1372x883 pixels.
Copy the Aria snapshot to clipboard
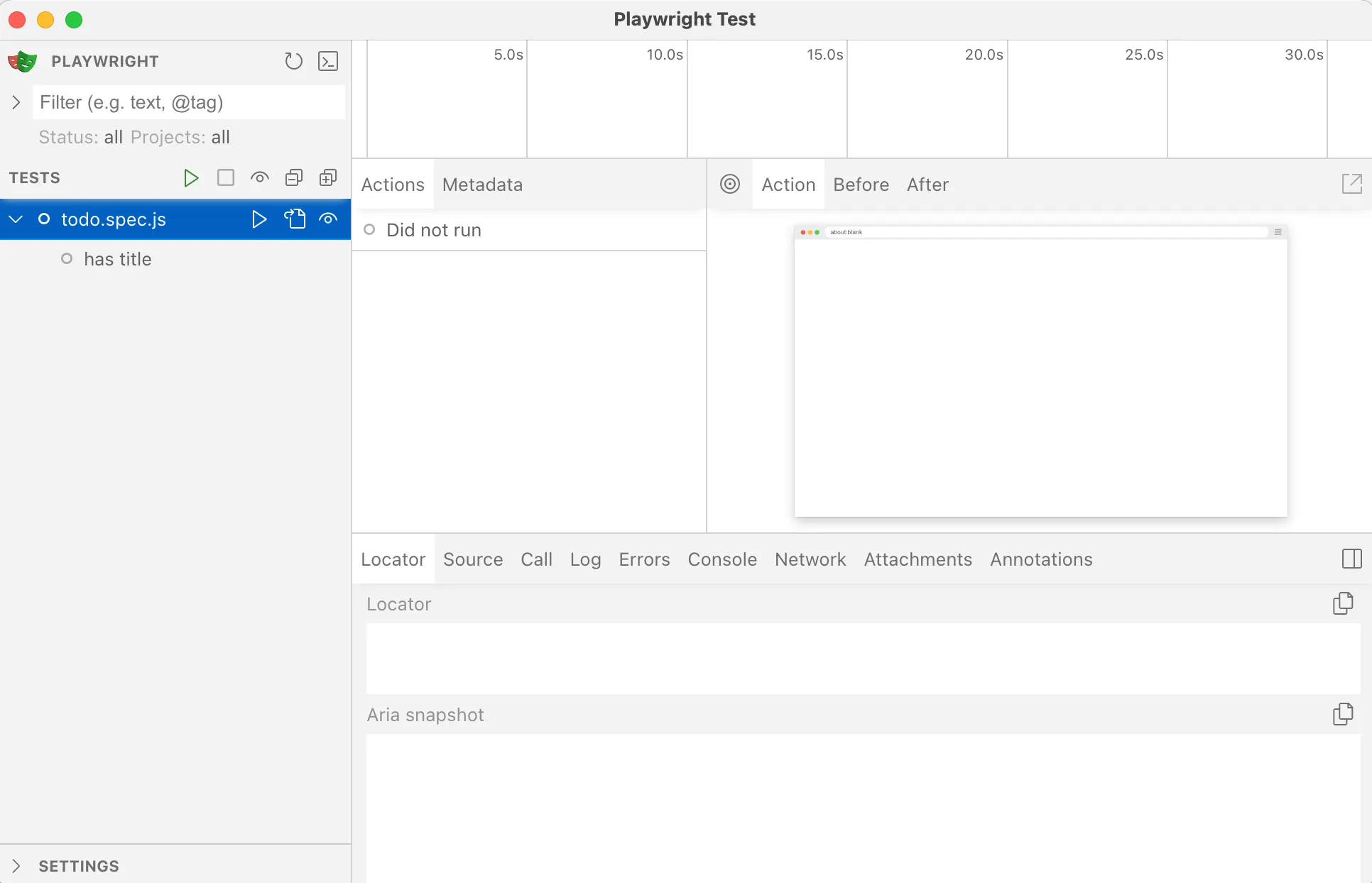1343,714
